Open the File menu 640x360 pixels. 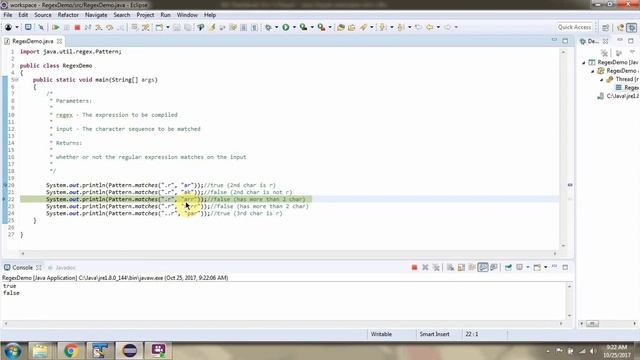point(8,15)
